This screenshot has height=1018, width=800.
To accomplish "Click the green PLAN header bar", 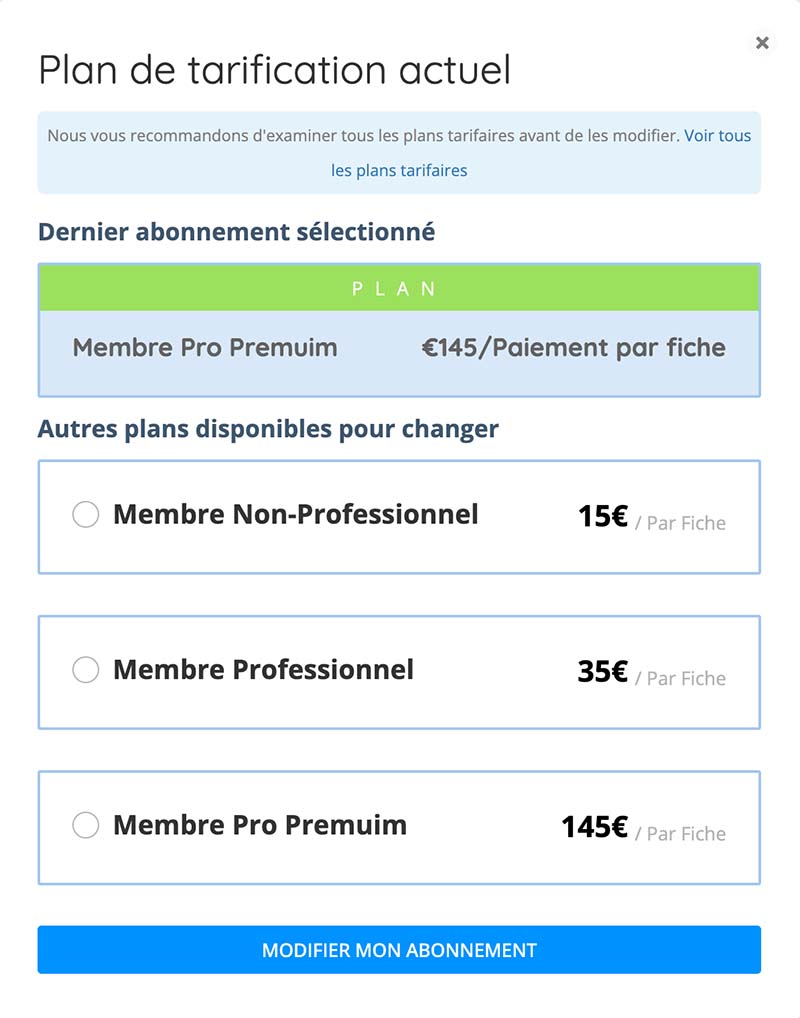I will [x=399, y=288].
